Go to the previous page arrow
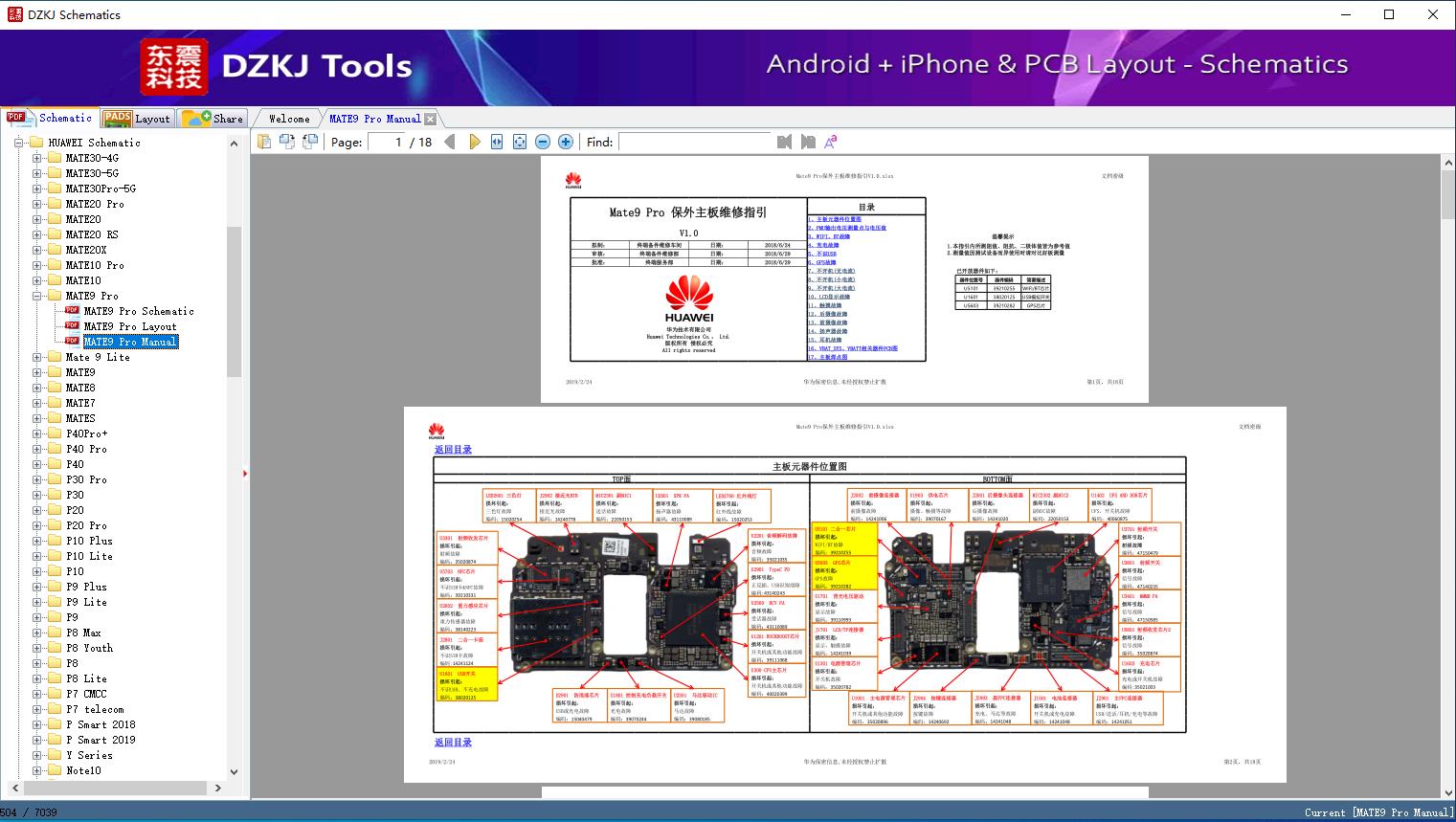 [x=451, y=142]
